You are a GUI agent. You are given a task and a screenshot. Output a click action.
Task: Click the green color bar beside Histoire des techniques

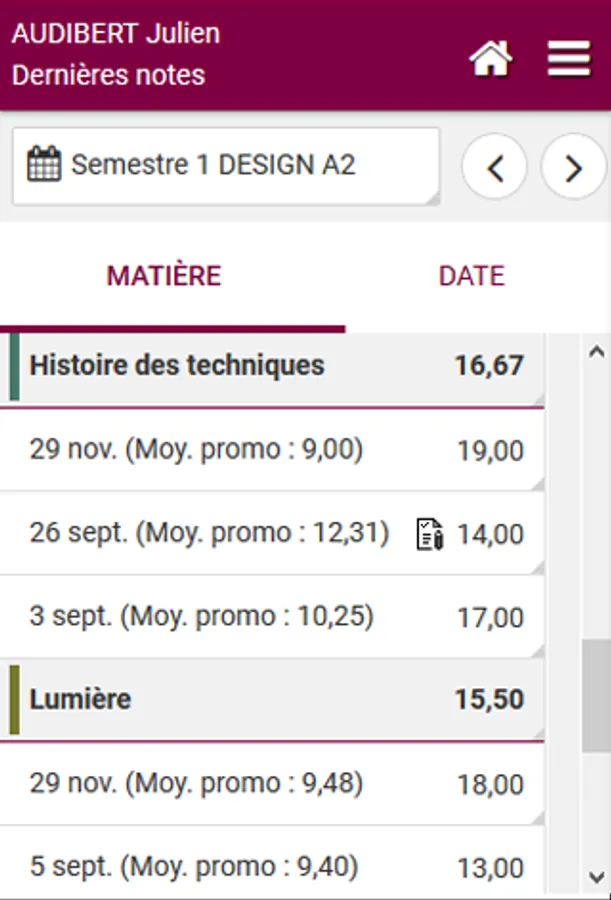[x=14, y=367]
